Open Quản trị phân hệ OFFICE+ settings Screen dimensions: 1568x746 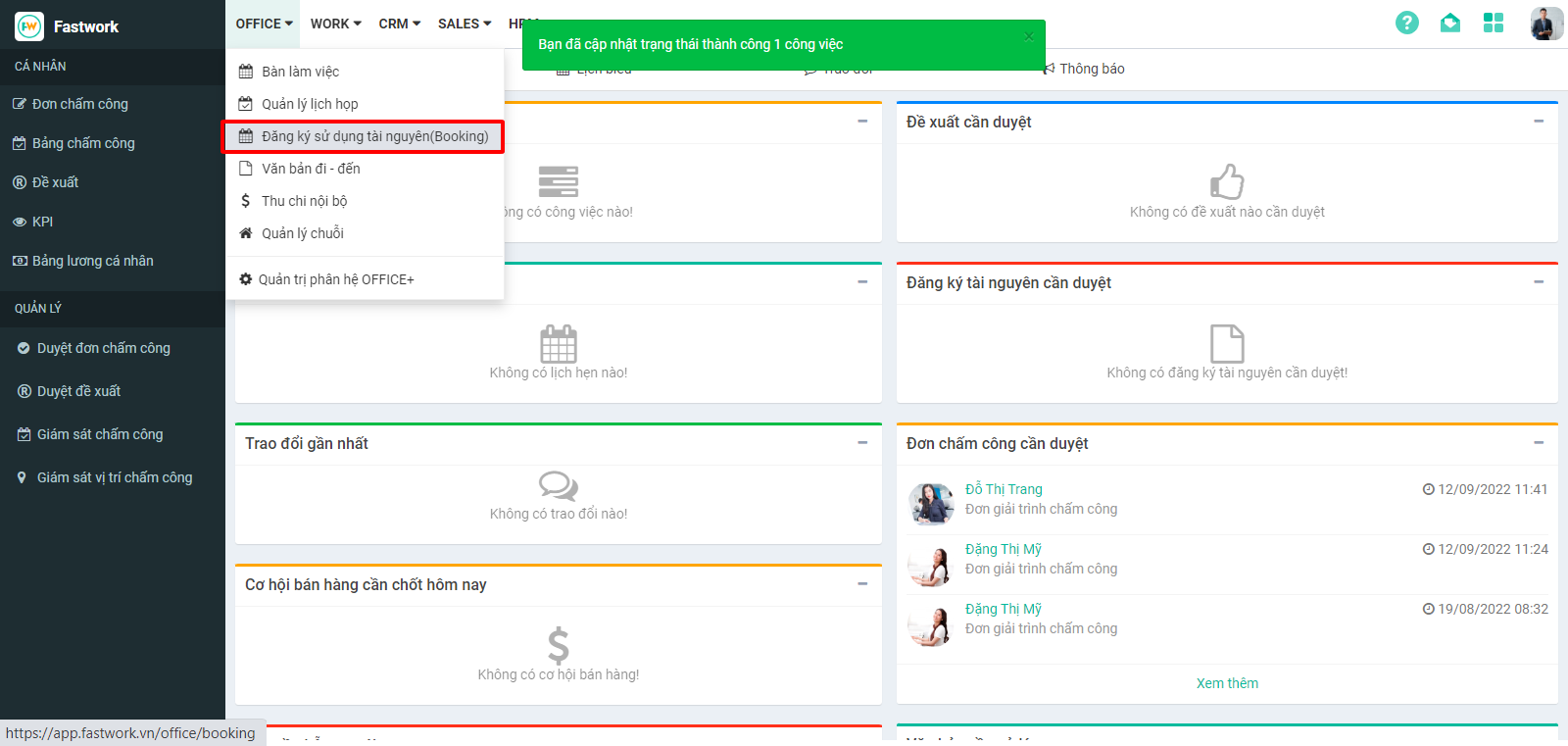[335, 279]
